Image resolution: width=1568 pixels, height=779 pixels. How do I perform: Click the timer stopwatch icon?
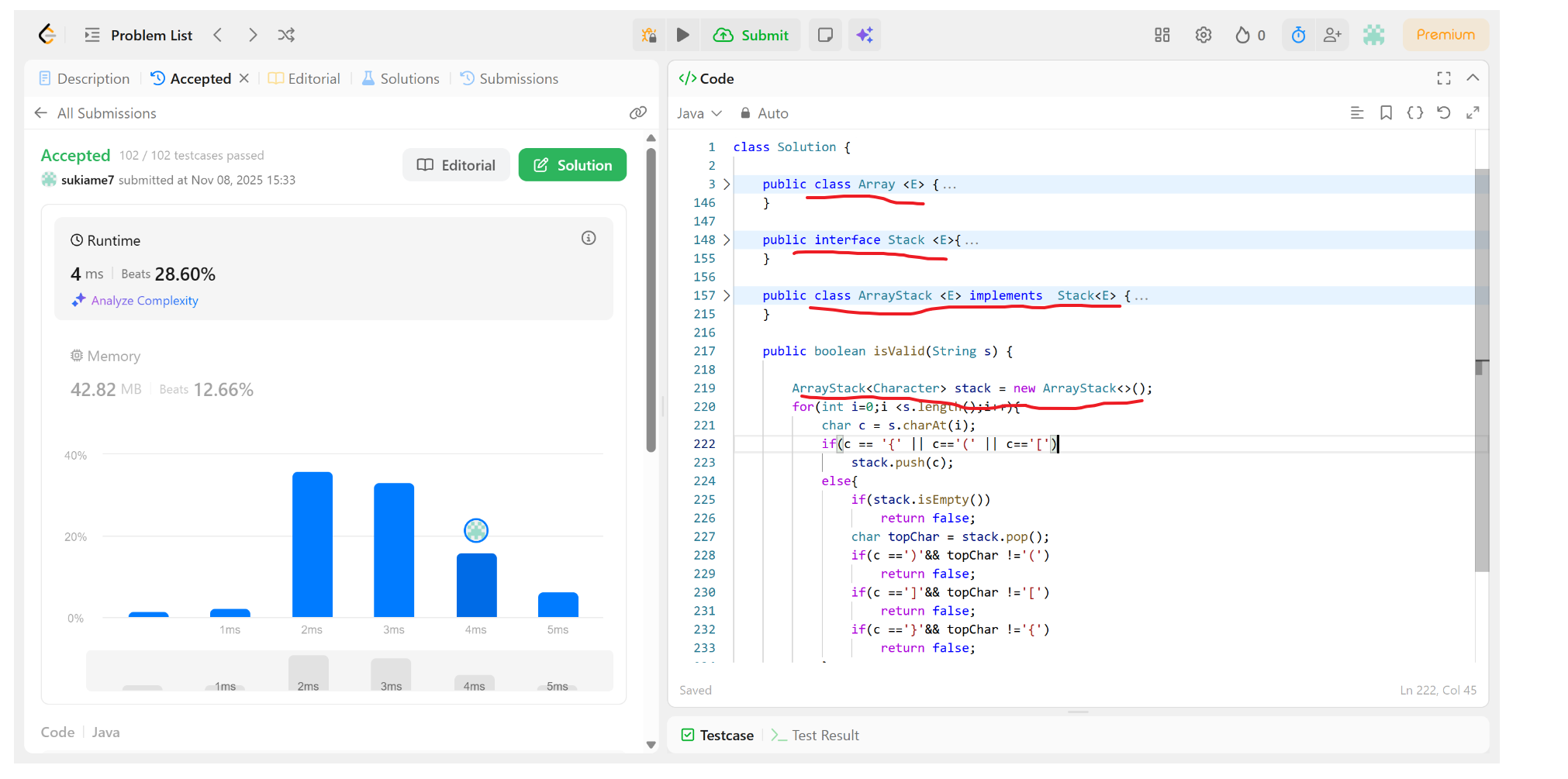(x=1298, y=35)
